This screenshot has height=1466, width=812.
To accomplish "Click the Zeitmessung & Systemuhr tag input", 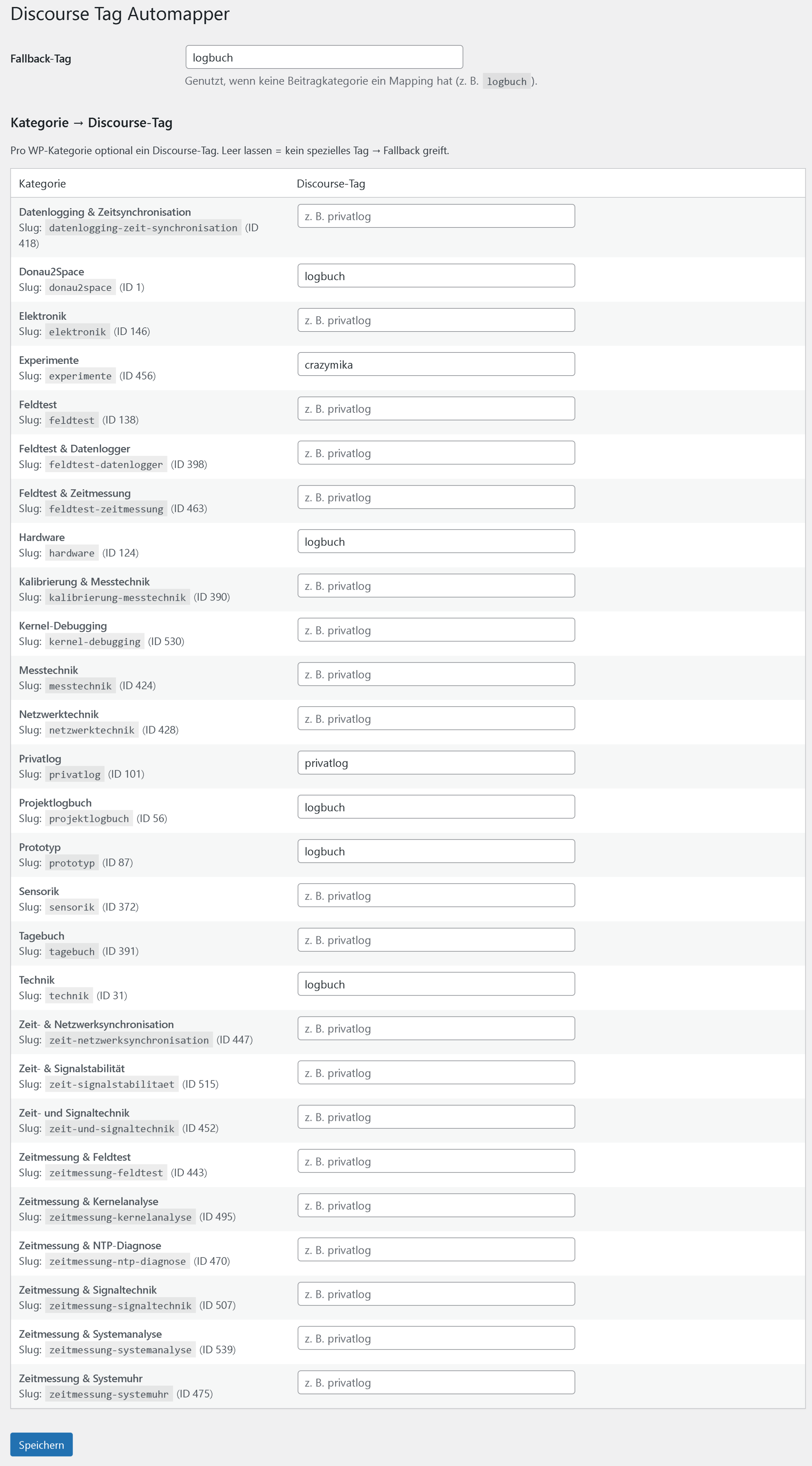I will [436, 1383].
